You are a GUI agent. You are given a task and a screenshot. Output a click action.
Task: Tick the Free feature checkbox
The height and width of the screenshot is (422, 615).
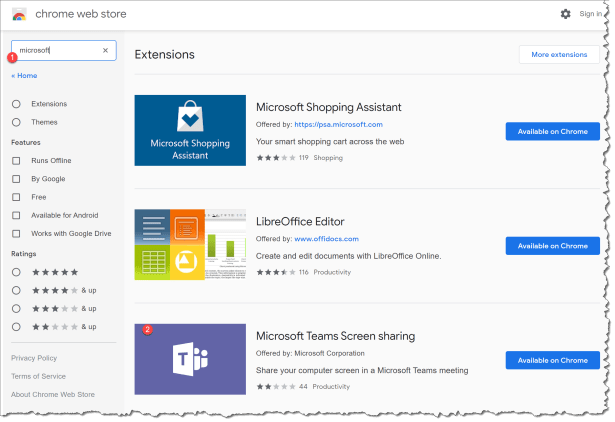[16, 197]
